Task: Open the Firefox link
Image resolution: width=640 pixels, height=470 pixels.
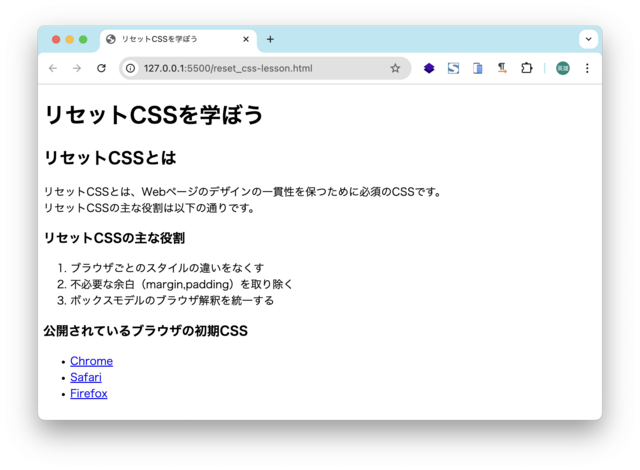Action: tap(89, 394)
